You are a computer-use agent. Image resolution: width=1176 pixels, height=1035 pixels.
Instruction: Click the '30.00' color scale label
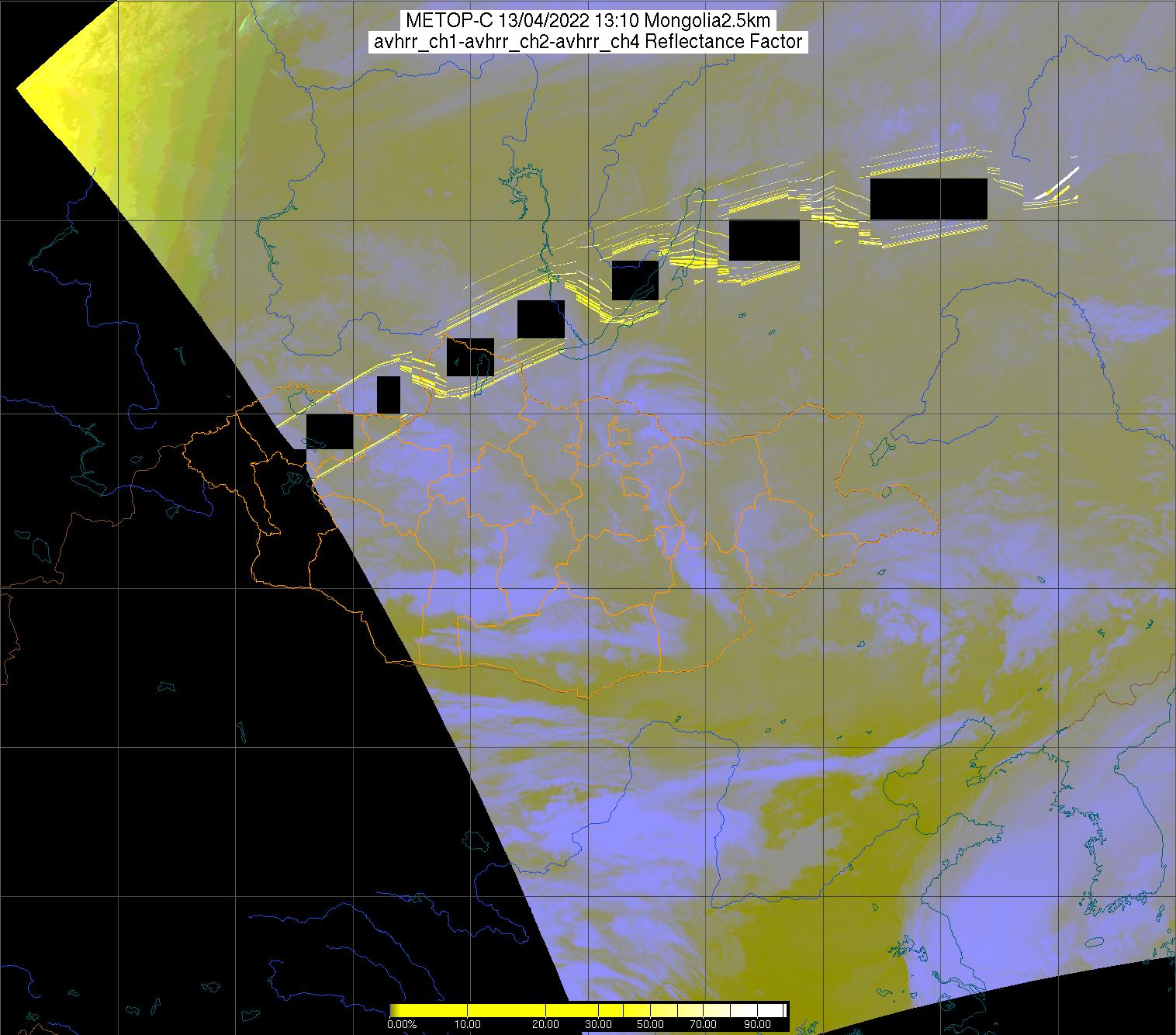tap(598, 1025)
